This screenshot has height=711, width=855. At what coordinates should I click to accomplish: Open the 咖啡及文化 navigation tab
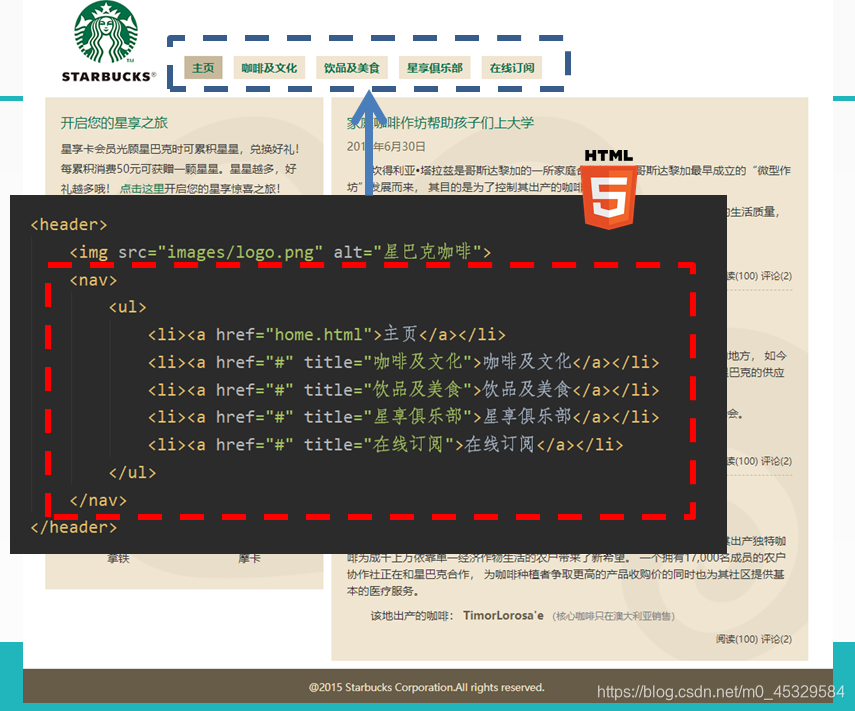tap(269, 68)
